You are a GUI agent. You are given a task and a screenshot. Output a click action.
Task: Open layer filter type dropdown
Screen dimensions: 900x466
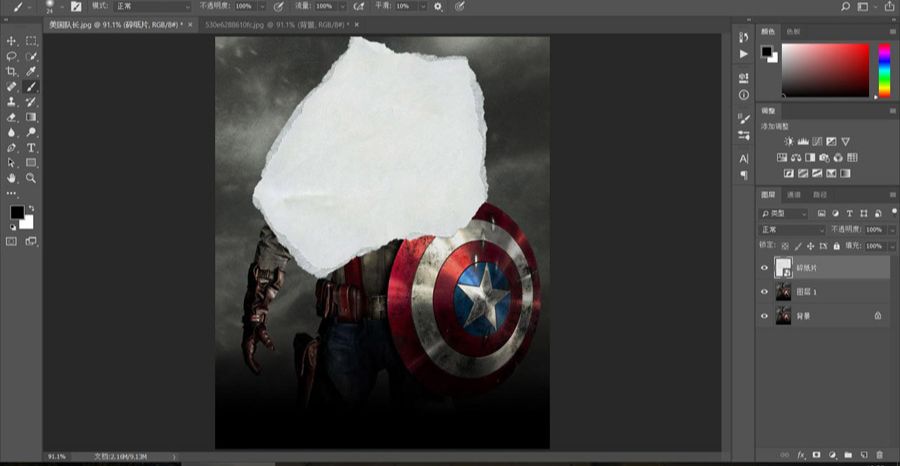click(783, 213)
